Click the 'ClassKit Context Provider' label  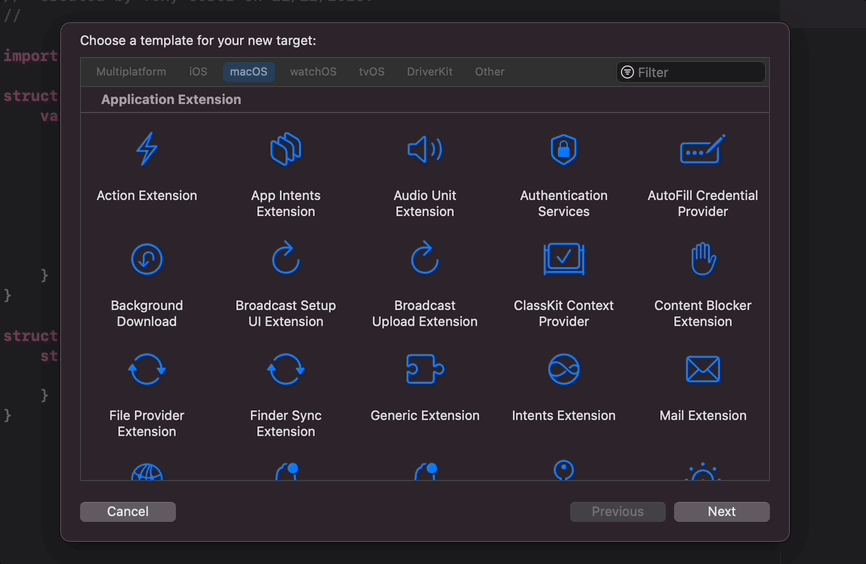point(564,313)
